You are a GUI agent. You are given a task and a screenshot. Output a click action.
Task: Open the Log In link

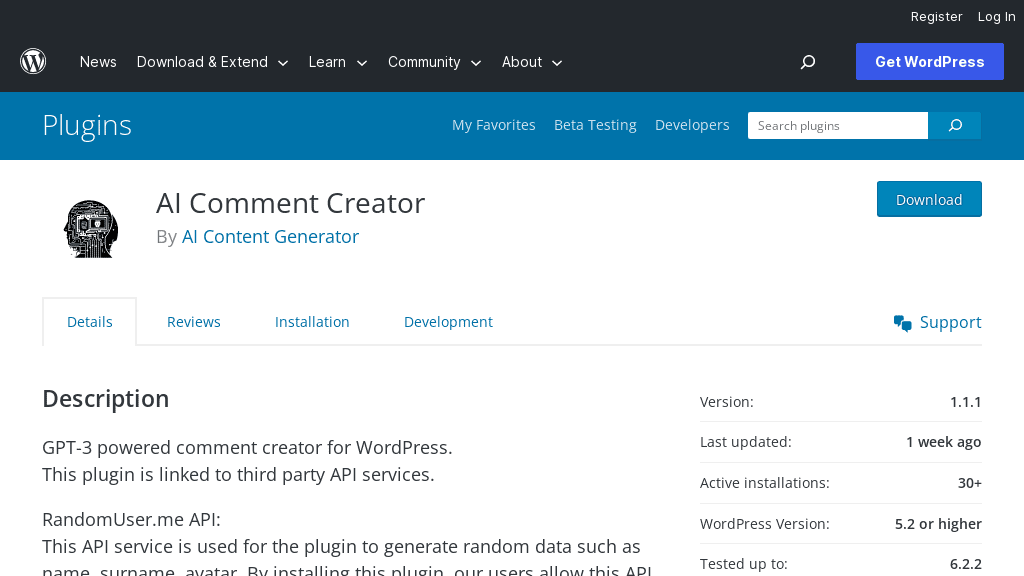996,16
